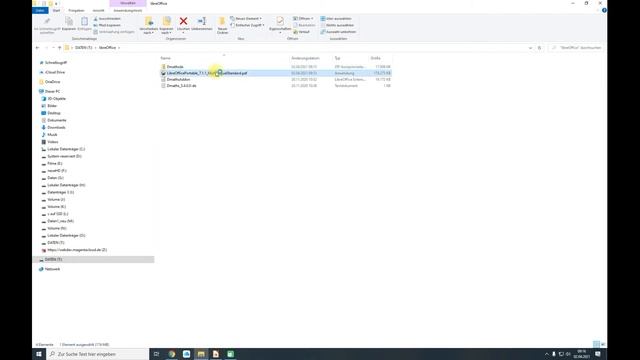Image resolution: width=640 pixels, height=360 pixels.
Task: Switch to the Ansicht ribbon tab
Action: click(x=98, y=10)
